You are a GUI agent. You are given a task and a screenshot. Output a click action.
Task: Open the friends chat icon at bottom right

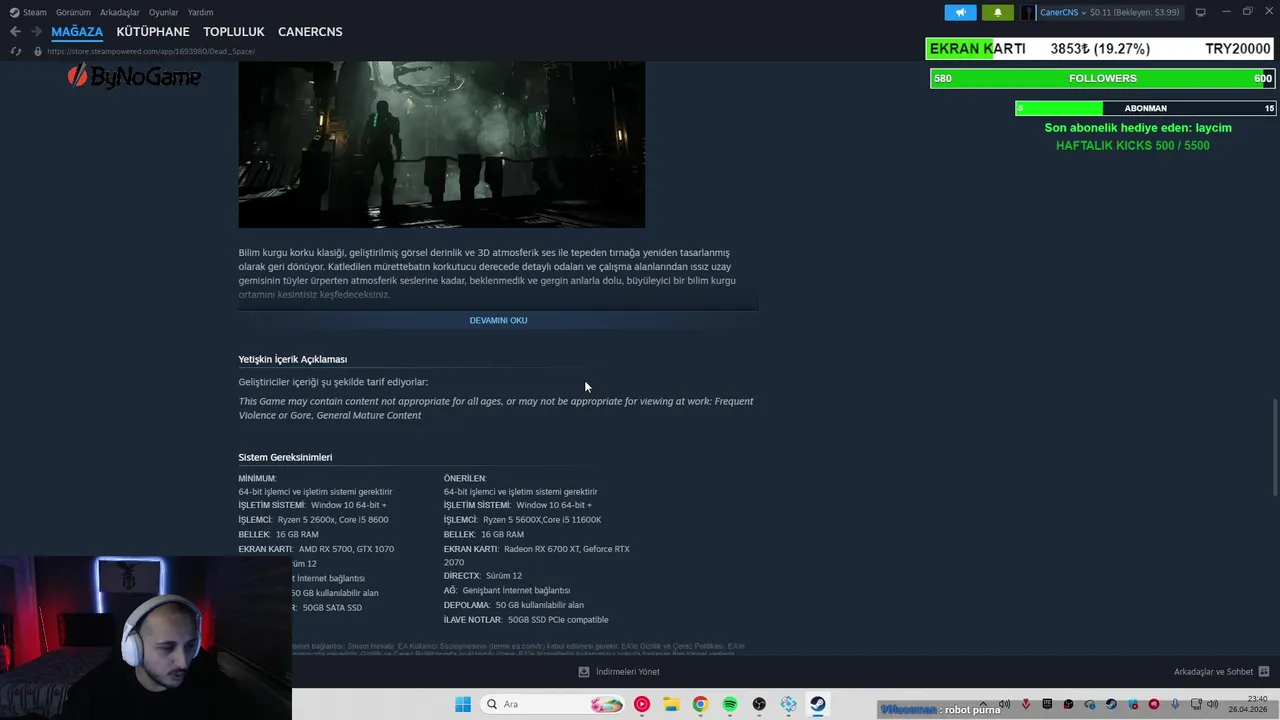coord(1263,672)
